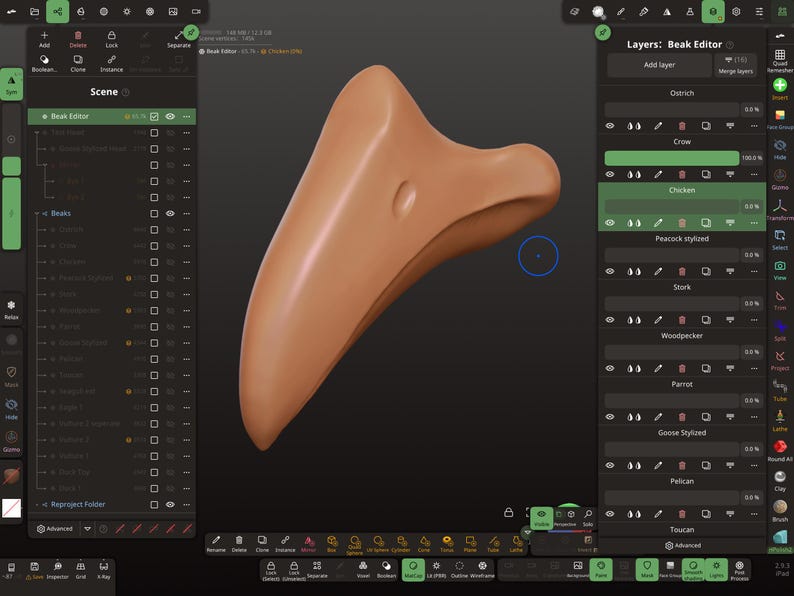Toggle visibility of the Beaks folder
This screenshot has height=596, width=794.
tap(170, 214)
